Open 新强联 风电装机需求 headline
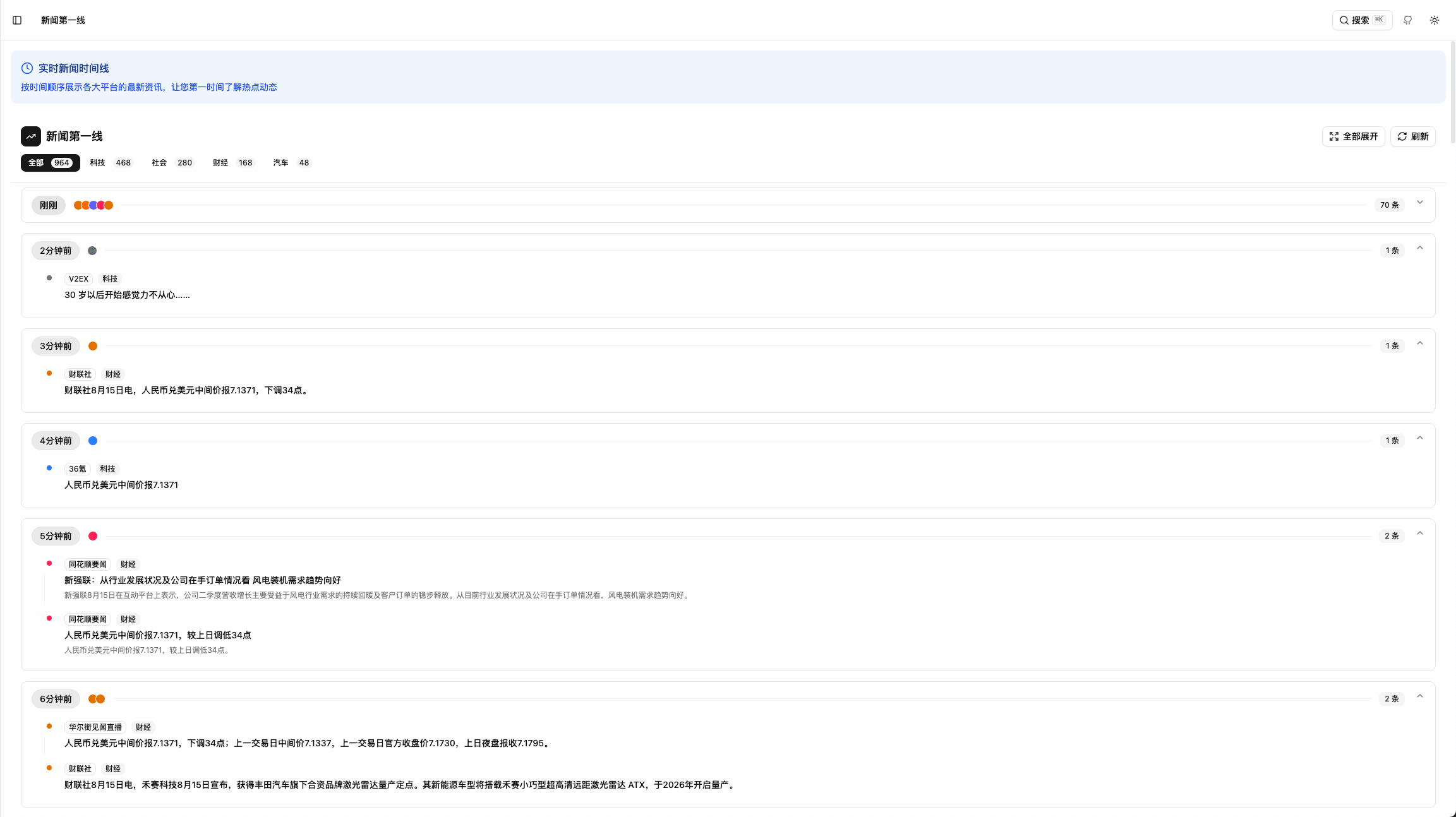This screenshot has height=817, width=1456. coord(202,580)
